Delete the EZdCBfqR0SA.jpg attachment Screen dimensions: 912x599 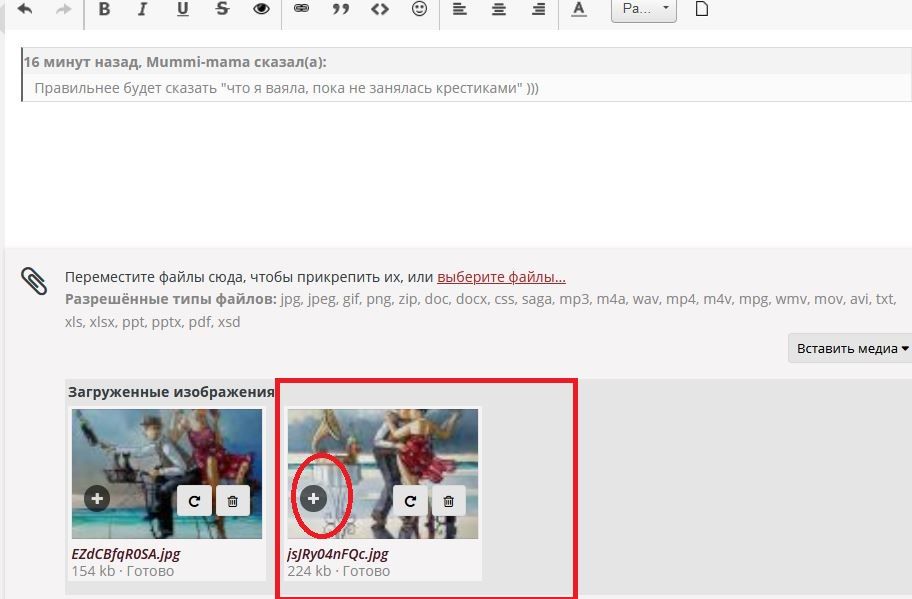[x=233, y=501]
